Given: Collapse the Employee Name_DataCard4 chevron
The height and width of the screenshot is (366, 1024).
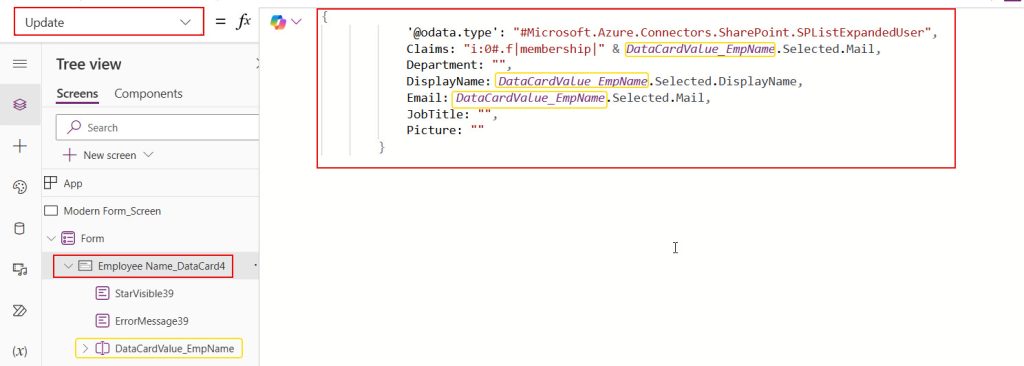Looking at the screenshot, I should tap(68, 266).
